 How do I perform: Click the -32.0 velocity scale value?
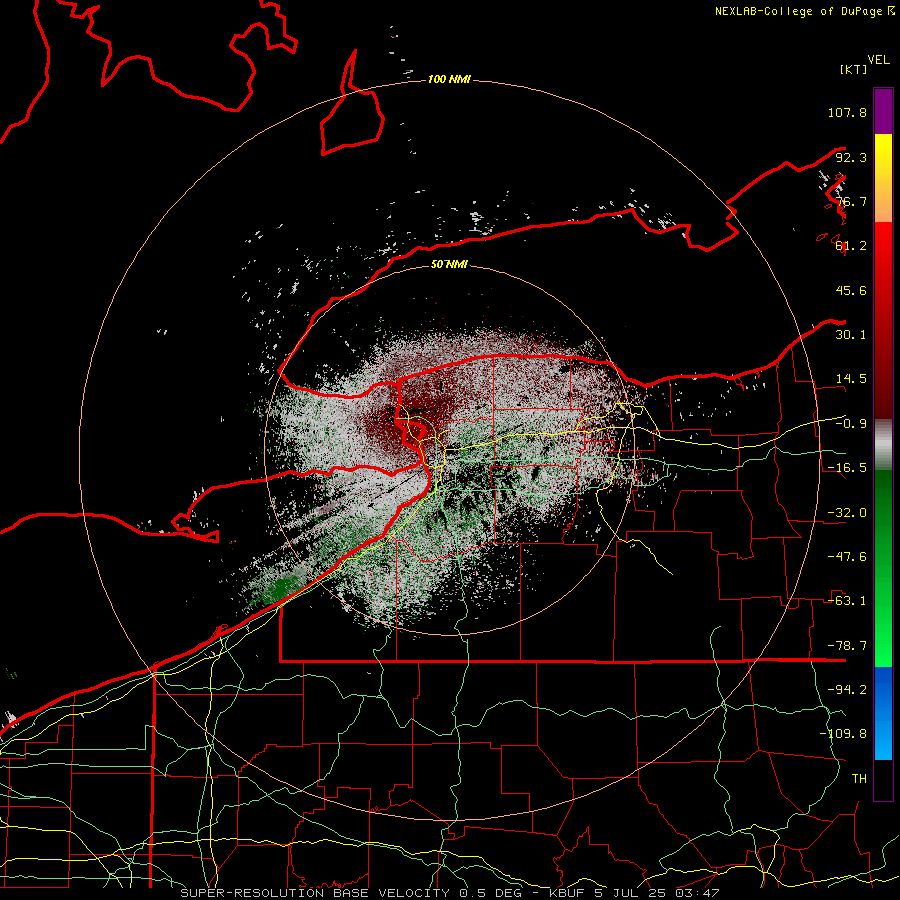tap(847, 513)
